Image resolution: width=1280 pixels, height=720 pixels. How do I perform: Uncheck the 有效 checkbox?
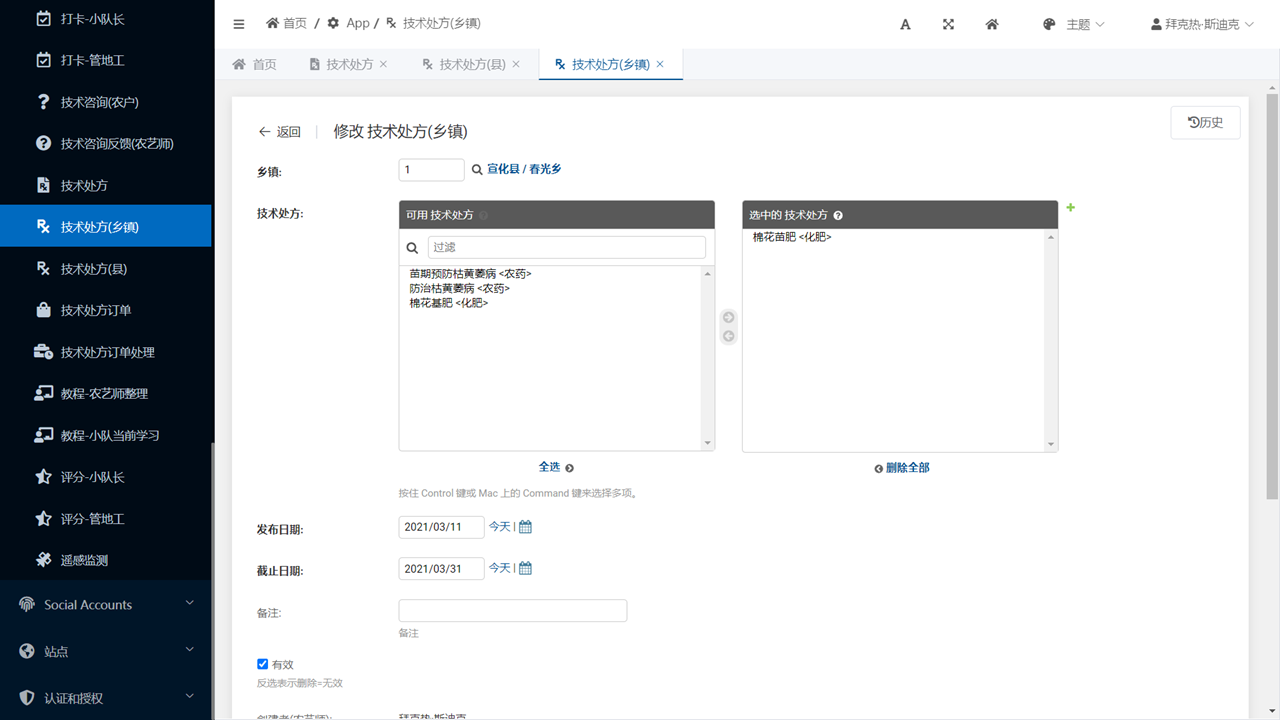[263, 664]
